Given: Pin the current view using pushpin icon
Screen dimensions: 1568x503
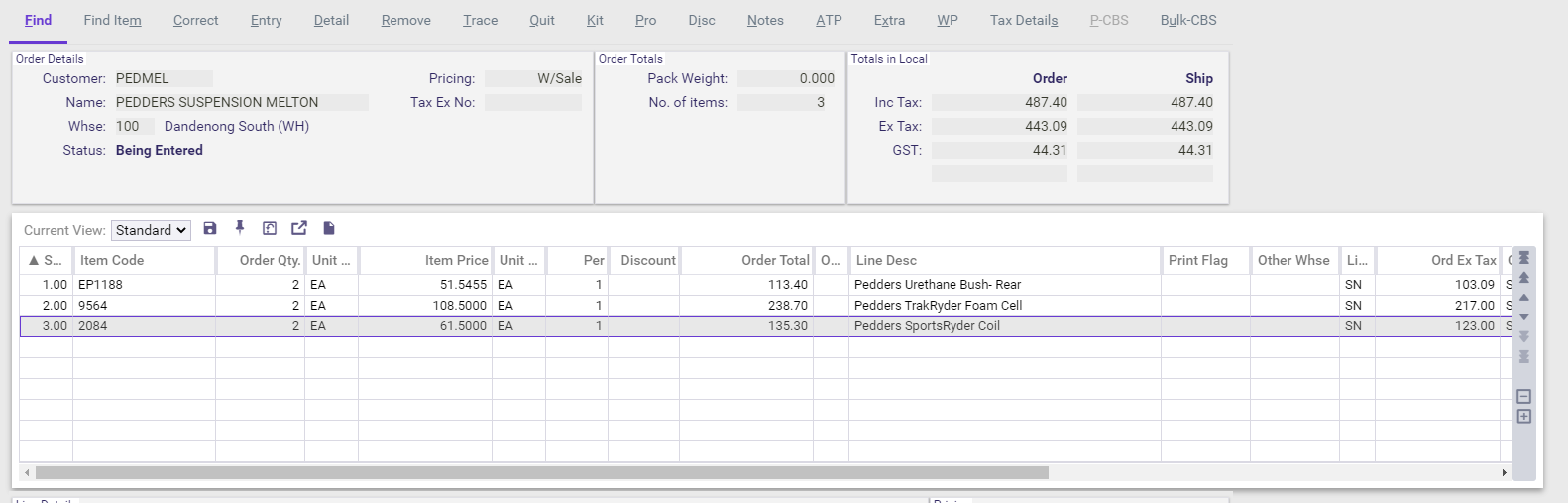Looking at the screenshot, I should click(x=240, y=228).
